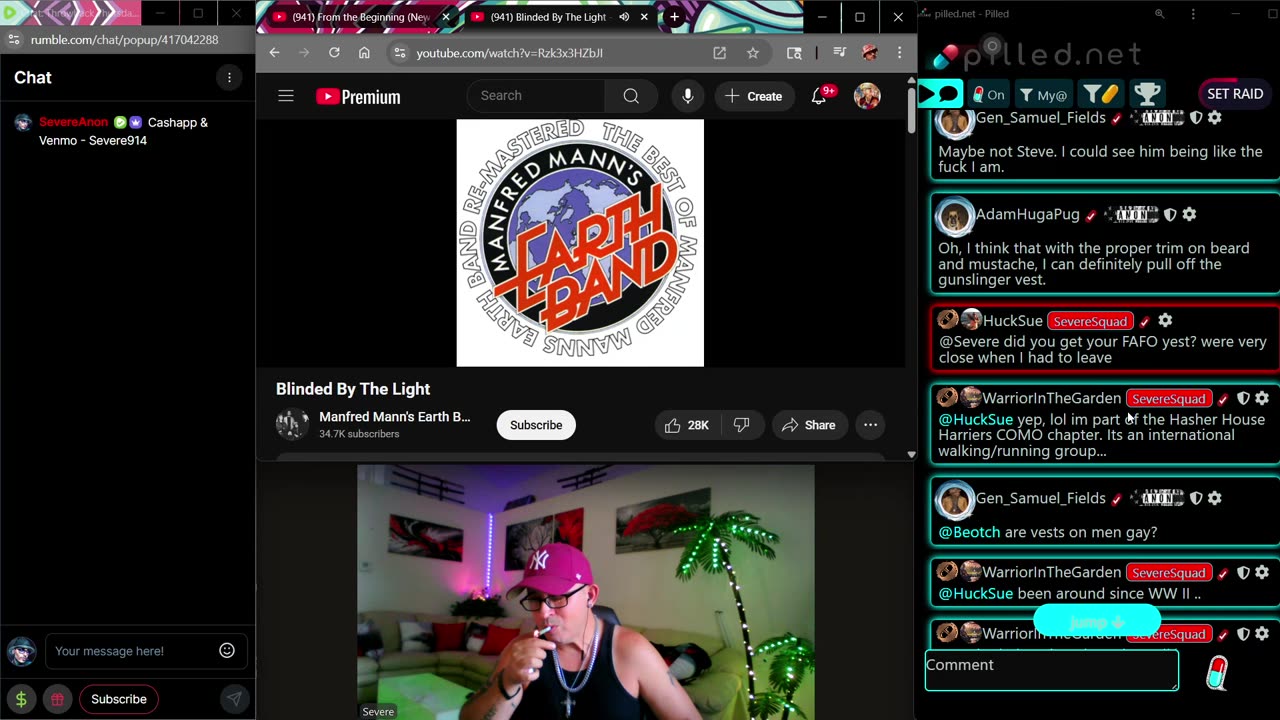Open settings gear on AdamHugaPug's message

click(1189, 215)
